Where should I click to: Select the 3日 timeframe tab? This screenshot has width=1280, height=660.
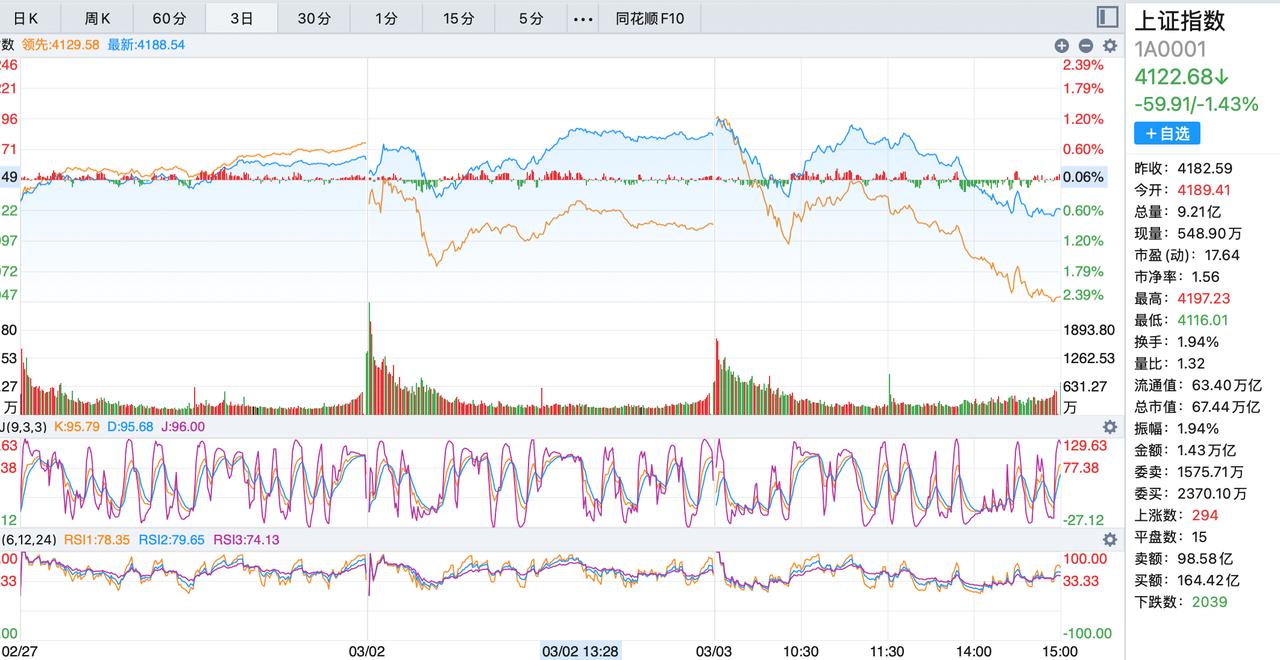tap(242, 18)
